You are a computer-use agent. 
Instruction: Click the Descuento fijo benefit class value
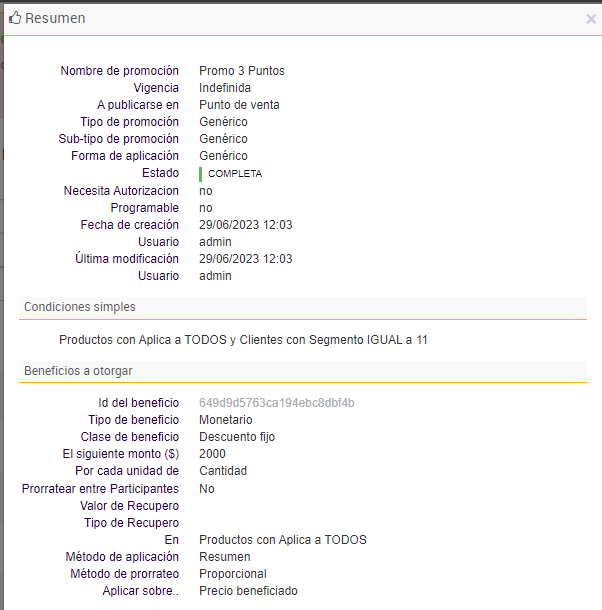(x=237, y=437)
